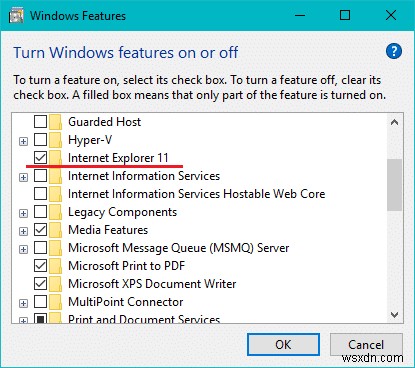Uncheck the Internet Explorer 11 checkbox

coord(40,157)
